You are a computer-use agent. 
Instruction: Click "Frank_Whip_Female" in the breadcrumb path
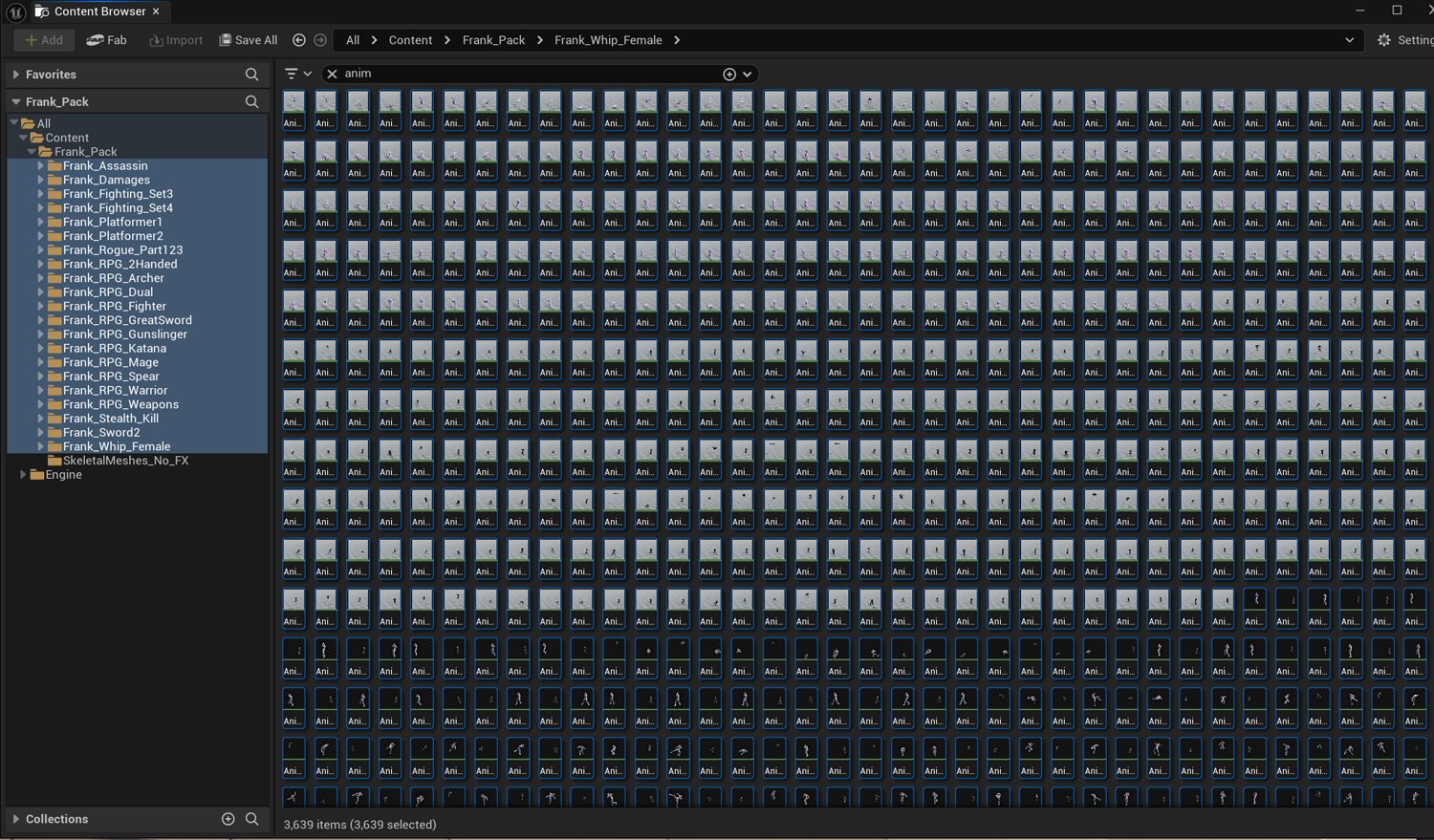point(608,40)
